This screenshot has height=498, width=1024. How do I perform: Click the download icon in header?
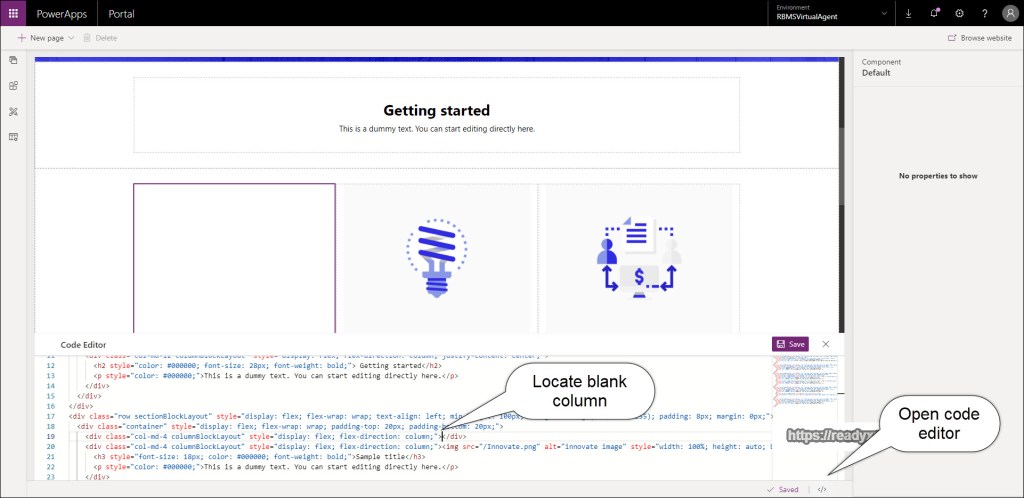(908, 13)
